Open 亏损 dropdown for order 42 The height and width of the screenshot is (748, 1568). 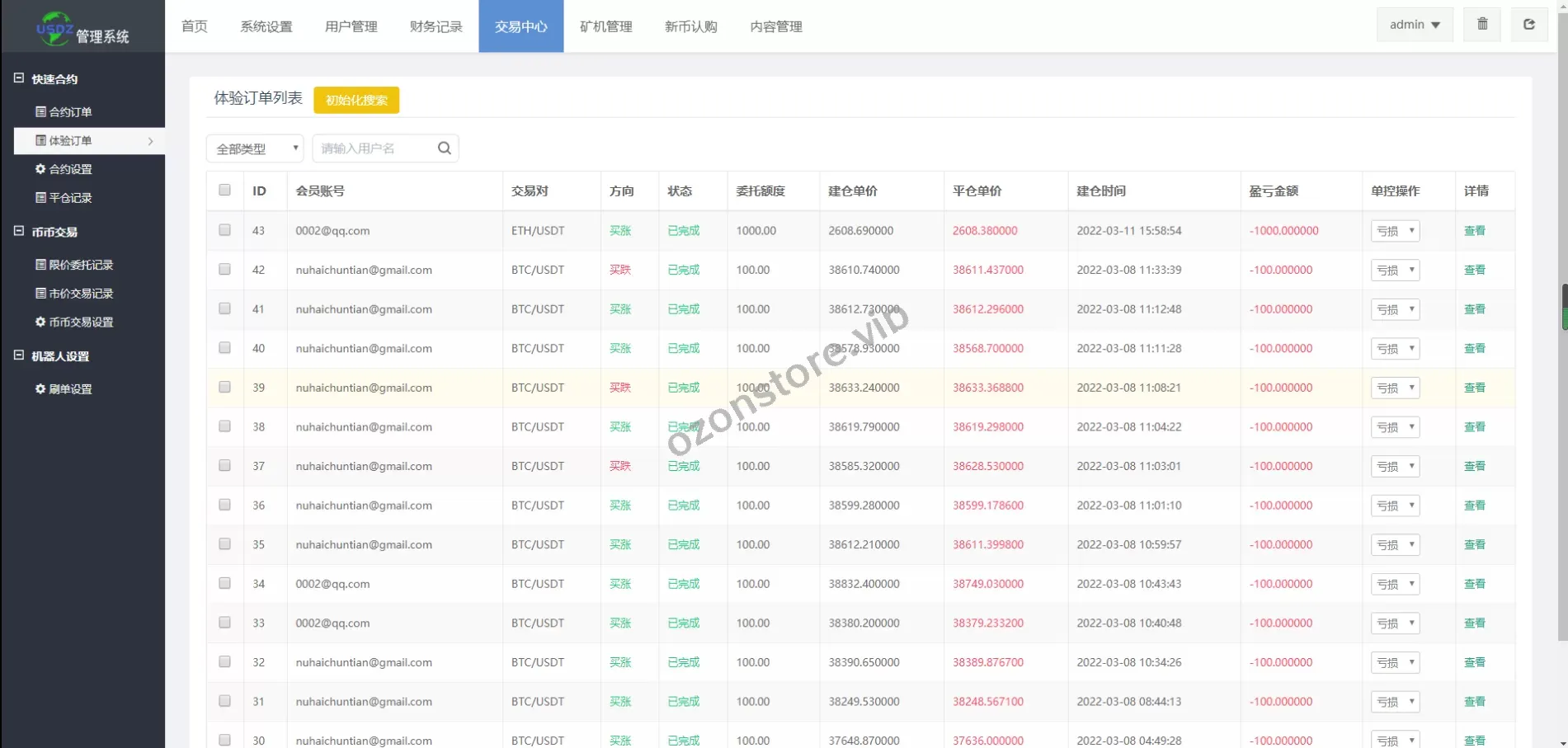pos(1395,270)
